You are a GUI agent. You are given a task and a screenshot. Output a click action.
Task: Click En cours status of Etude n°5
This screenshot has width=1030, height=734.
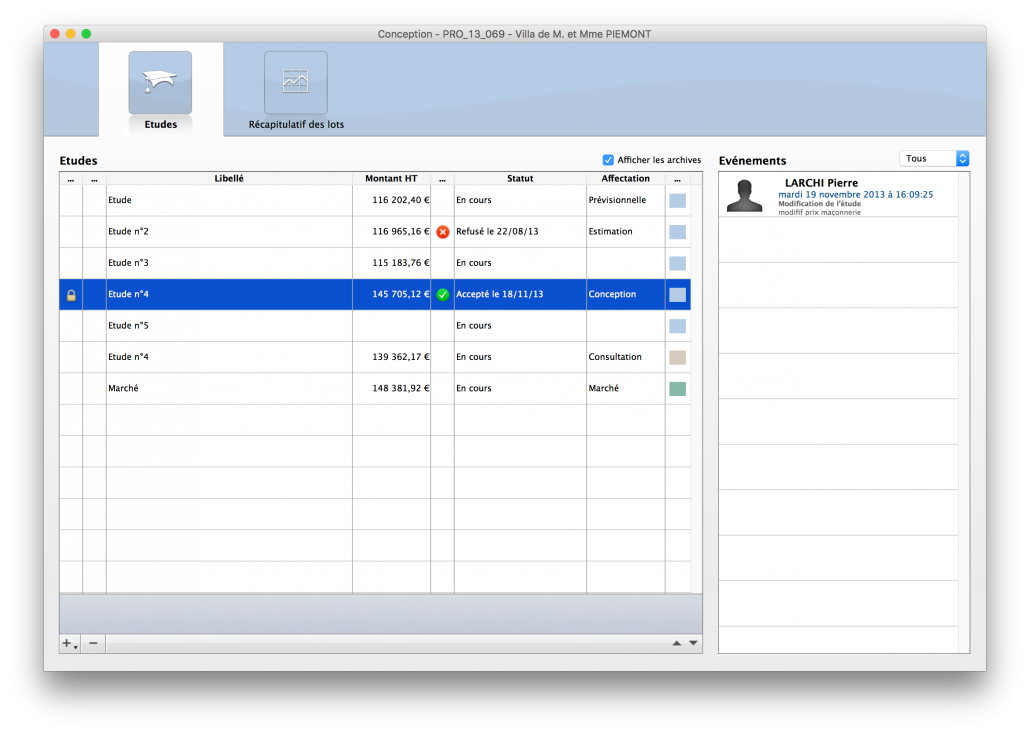point(474,326)
